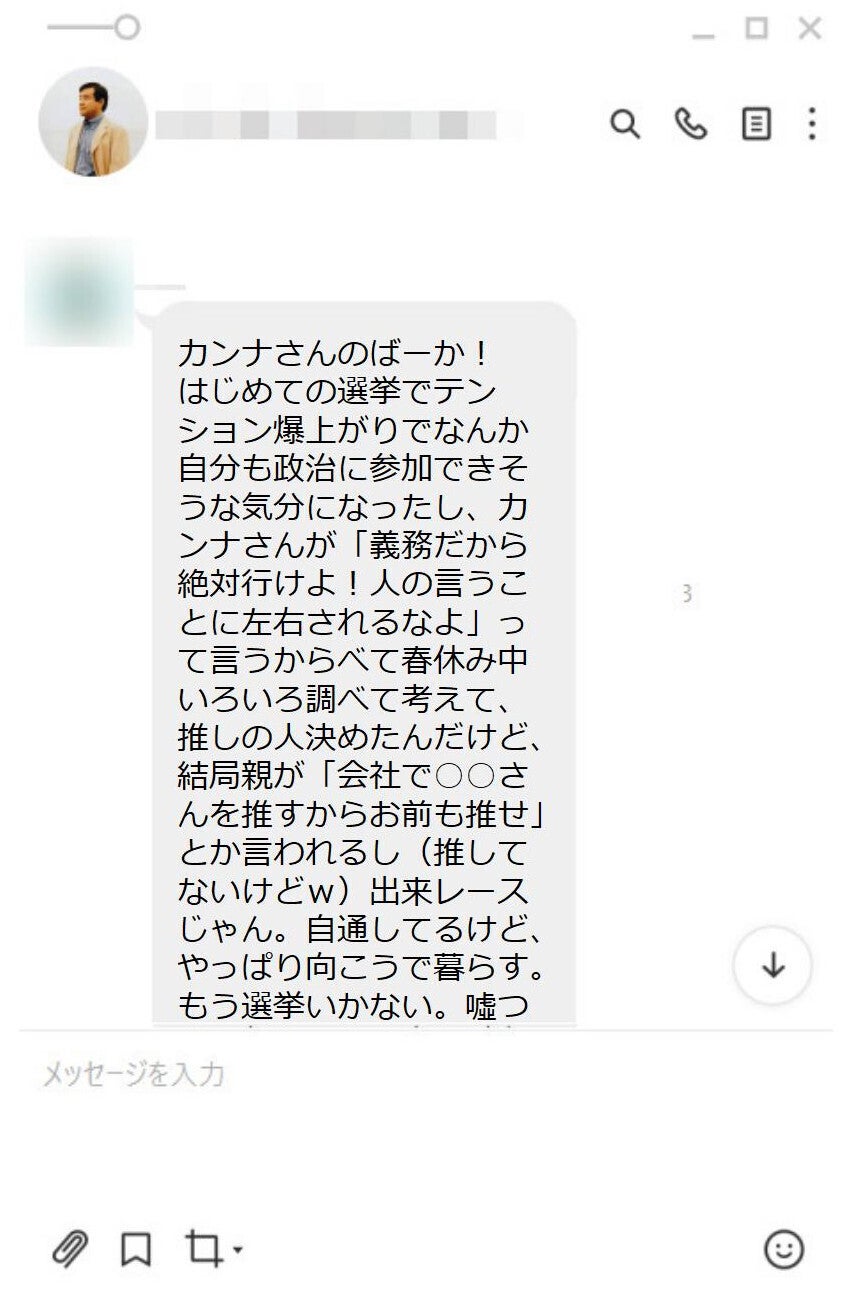Expand the arrow beside the capture tool
The image size is (843, 1290).
tap(237, 1250)
